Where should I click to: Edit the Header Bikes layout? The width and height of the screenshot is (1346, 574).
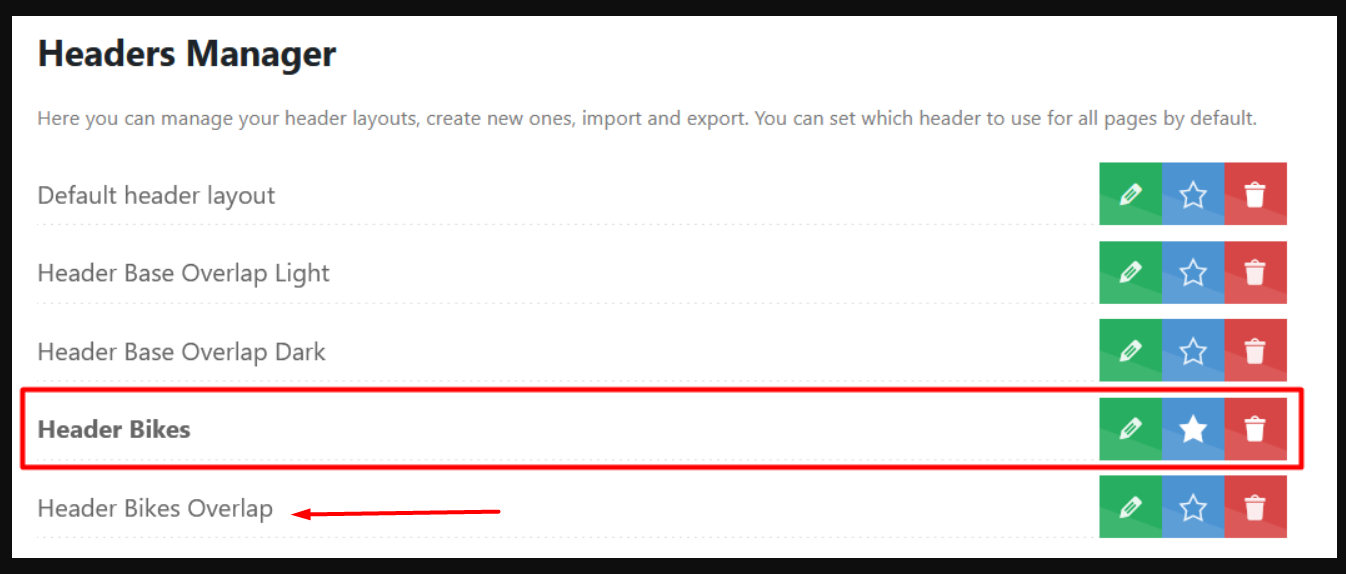tap(1130, 429)
